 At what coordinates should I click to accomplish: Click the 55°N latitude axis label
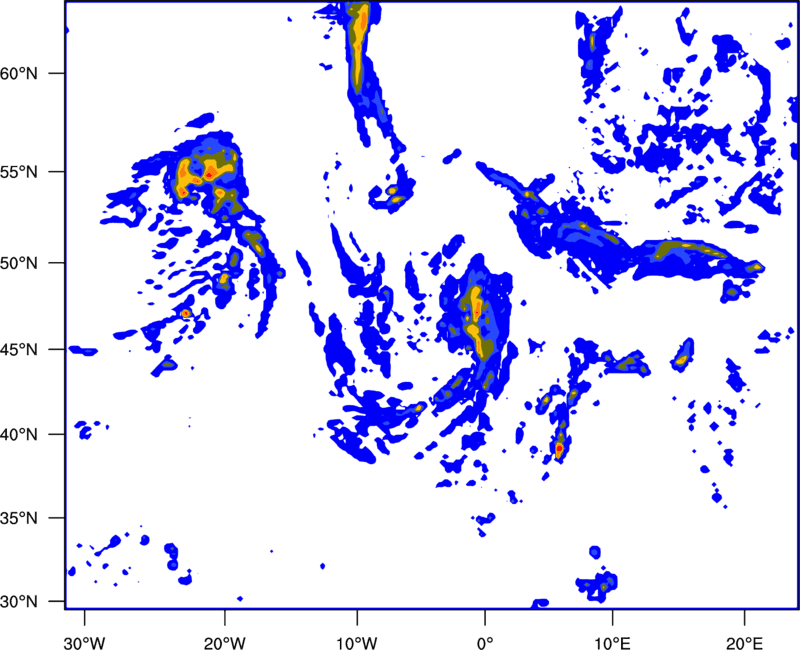coord(19,172)
